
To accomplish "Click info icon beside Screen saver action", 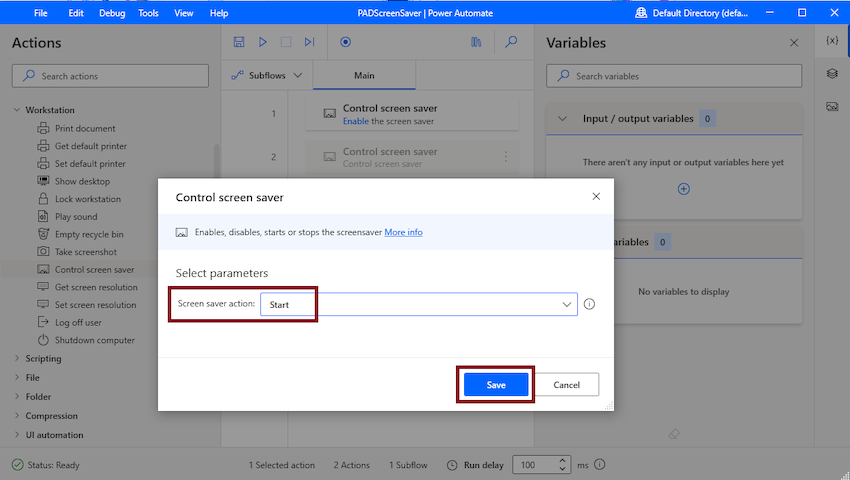I will point(589,304).
